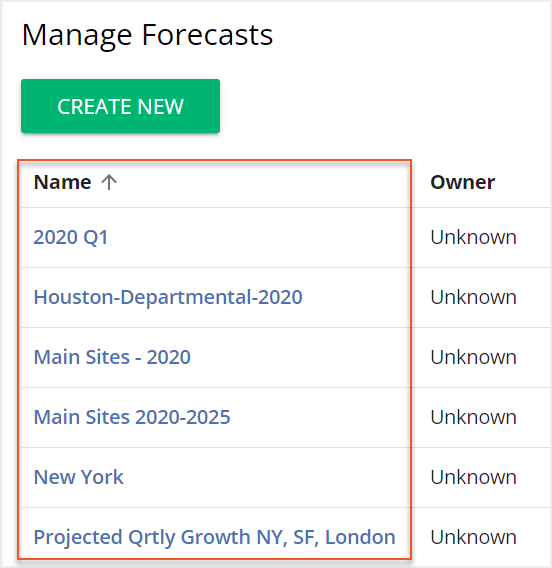Open the Houston-Departmental-2020 forecast

168,297
